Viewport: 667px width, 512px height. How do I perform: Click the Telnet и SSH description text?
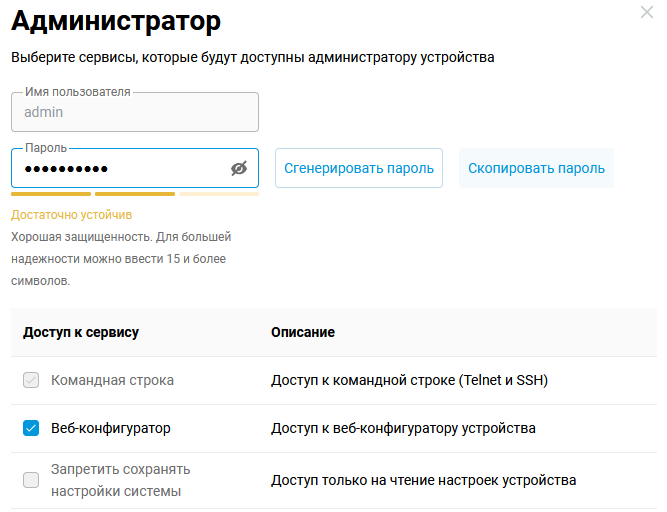point(409,381)
